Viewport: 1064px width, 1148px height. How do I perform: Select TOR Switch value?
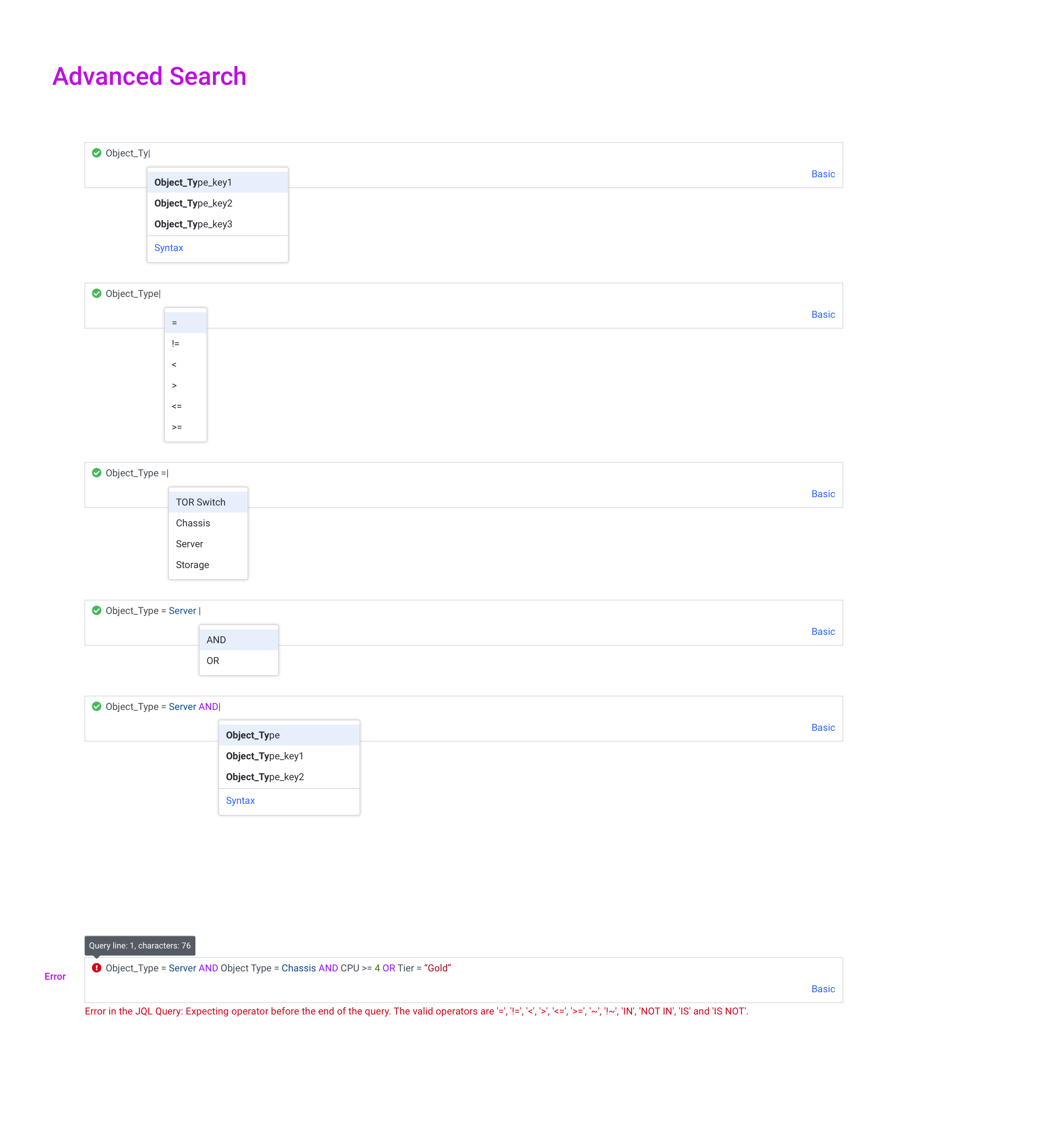coord(208,502)
